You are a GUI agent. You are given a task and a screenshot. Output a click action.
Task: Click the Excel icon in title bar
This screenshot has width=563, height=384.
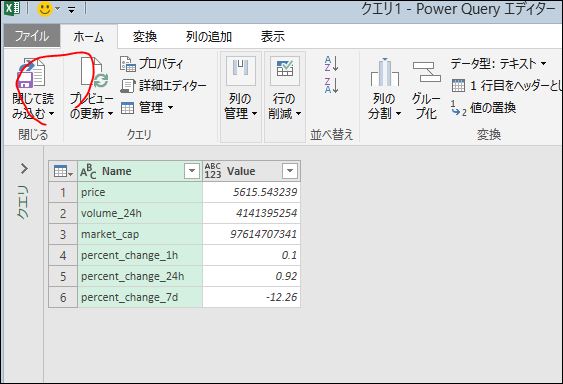point(13,9)
